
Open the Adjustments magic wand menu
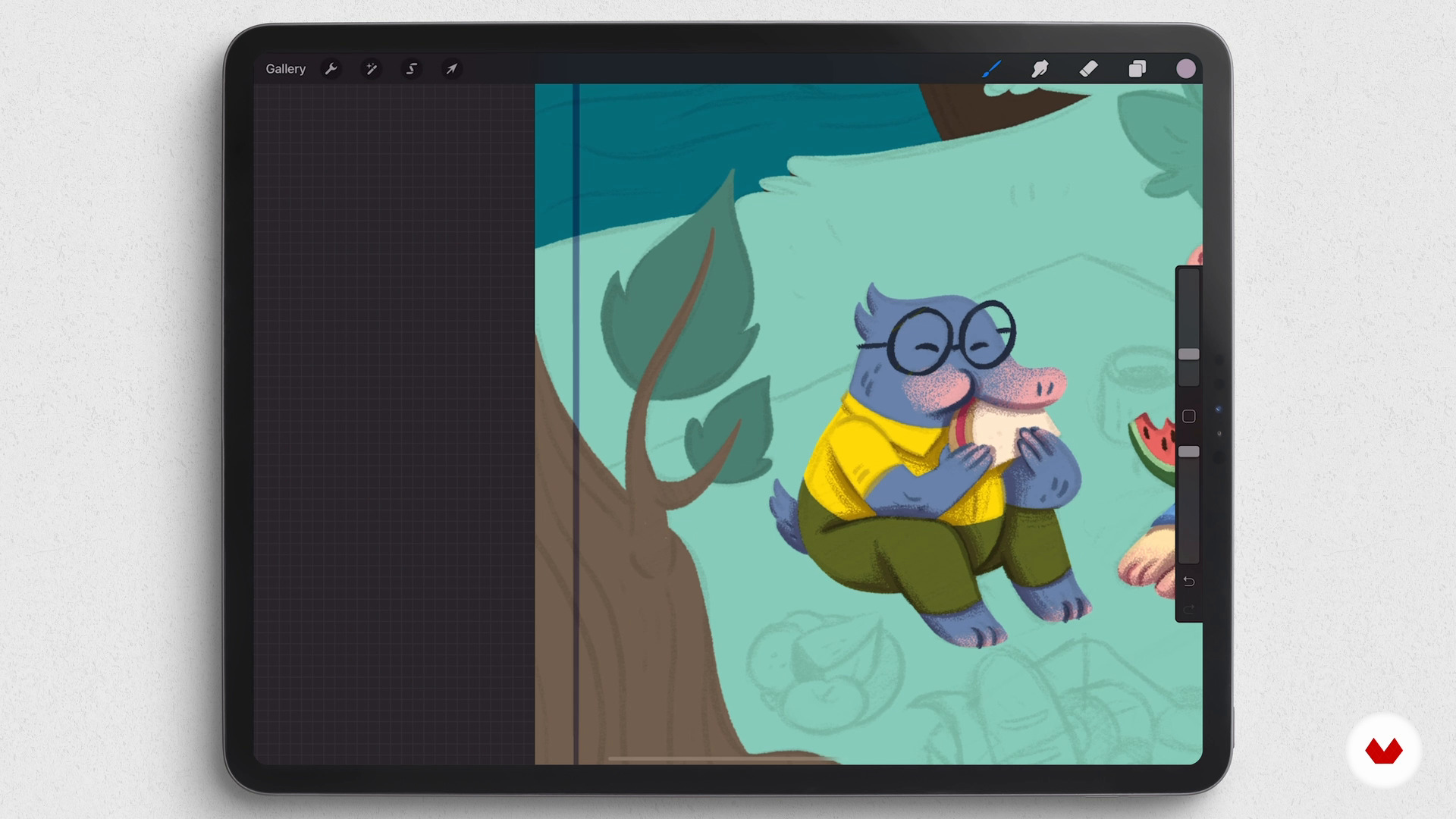(371, 69)
